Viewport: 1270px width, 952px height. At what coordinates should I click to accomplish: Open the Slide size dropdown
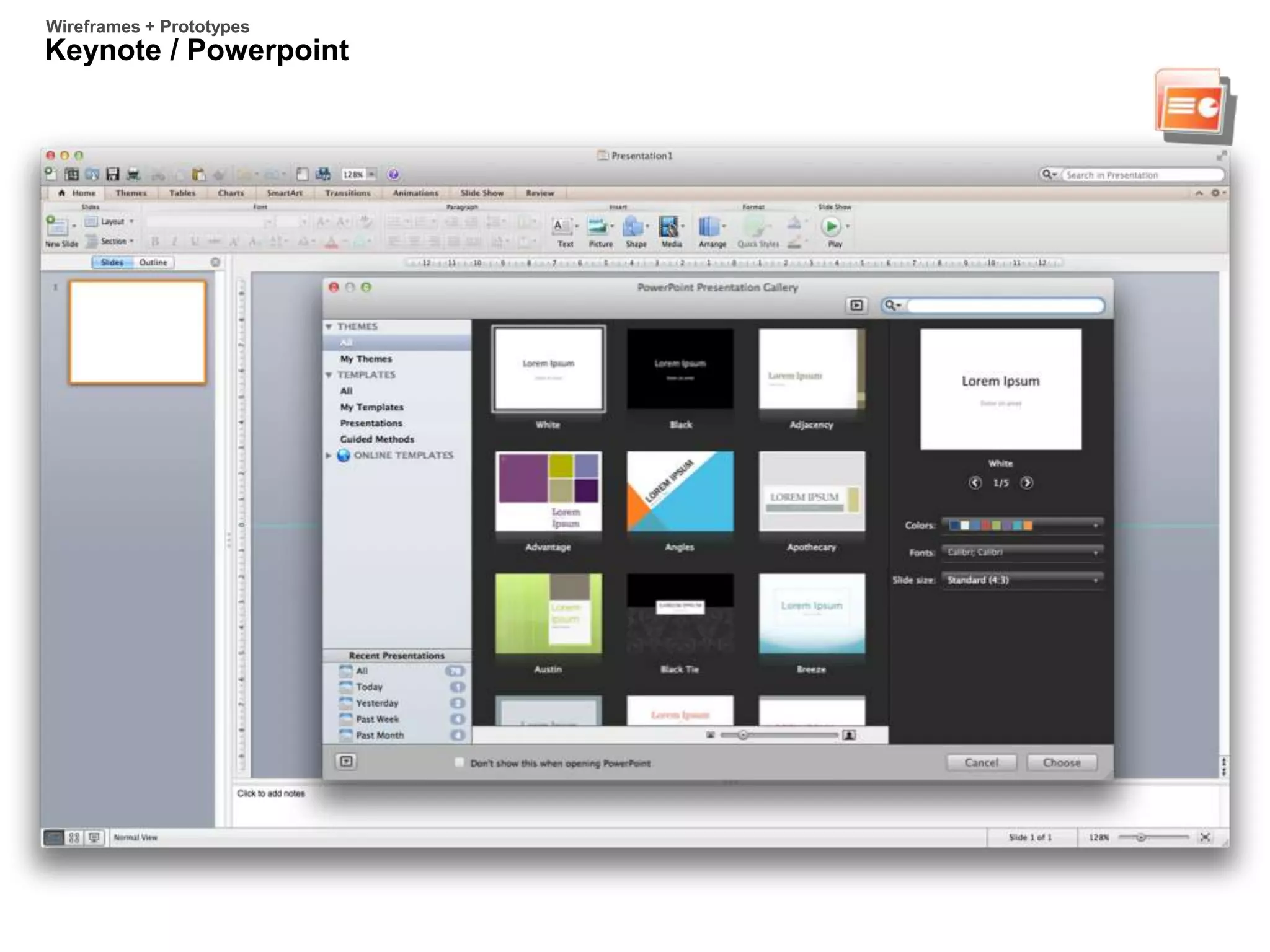1022,580
